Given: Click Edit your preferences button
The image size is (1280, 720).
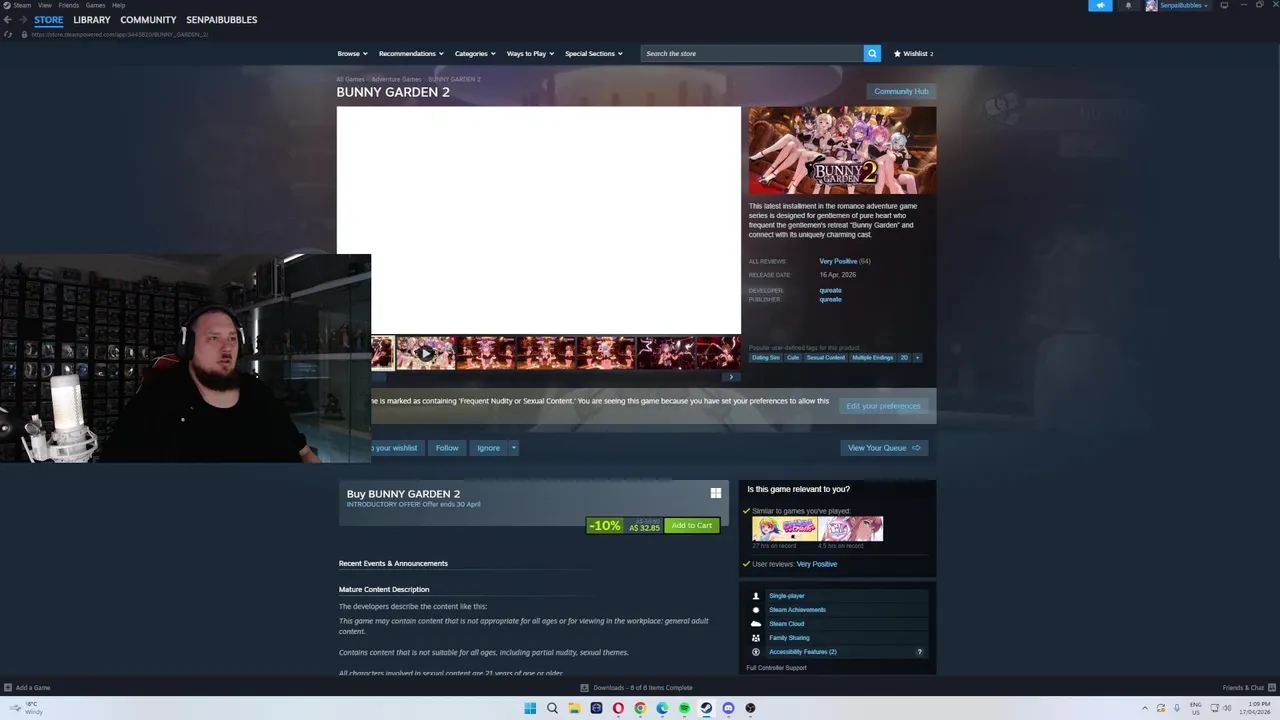Looking at the screenshot, I should (x=883, y=406).
